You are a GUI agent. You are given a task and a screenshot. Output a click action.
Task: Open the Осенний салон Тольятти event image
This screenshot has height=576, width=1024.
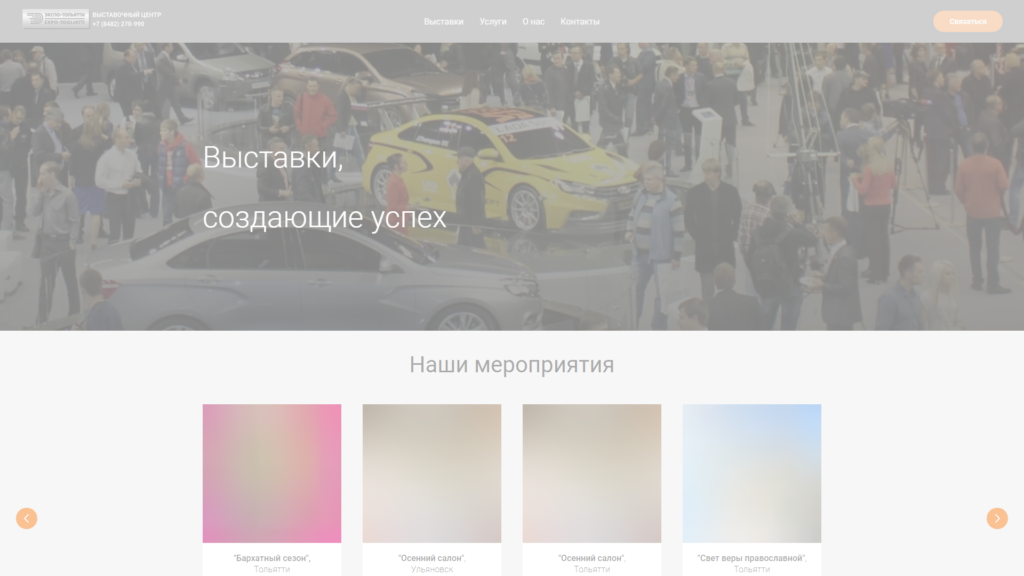[592, 473]
